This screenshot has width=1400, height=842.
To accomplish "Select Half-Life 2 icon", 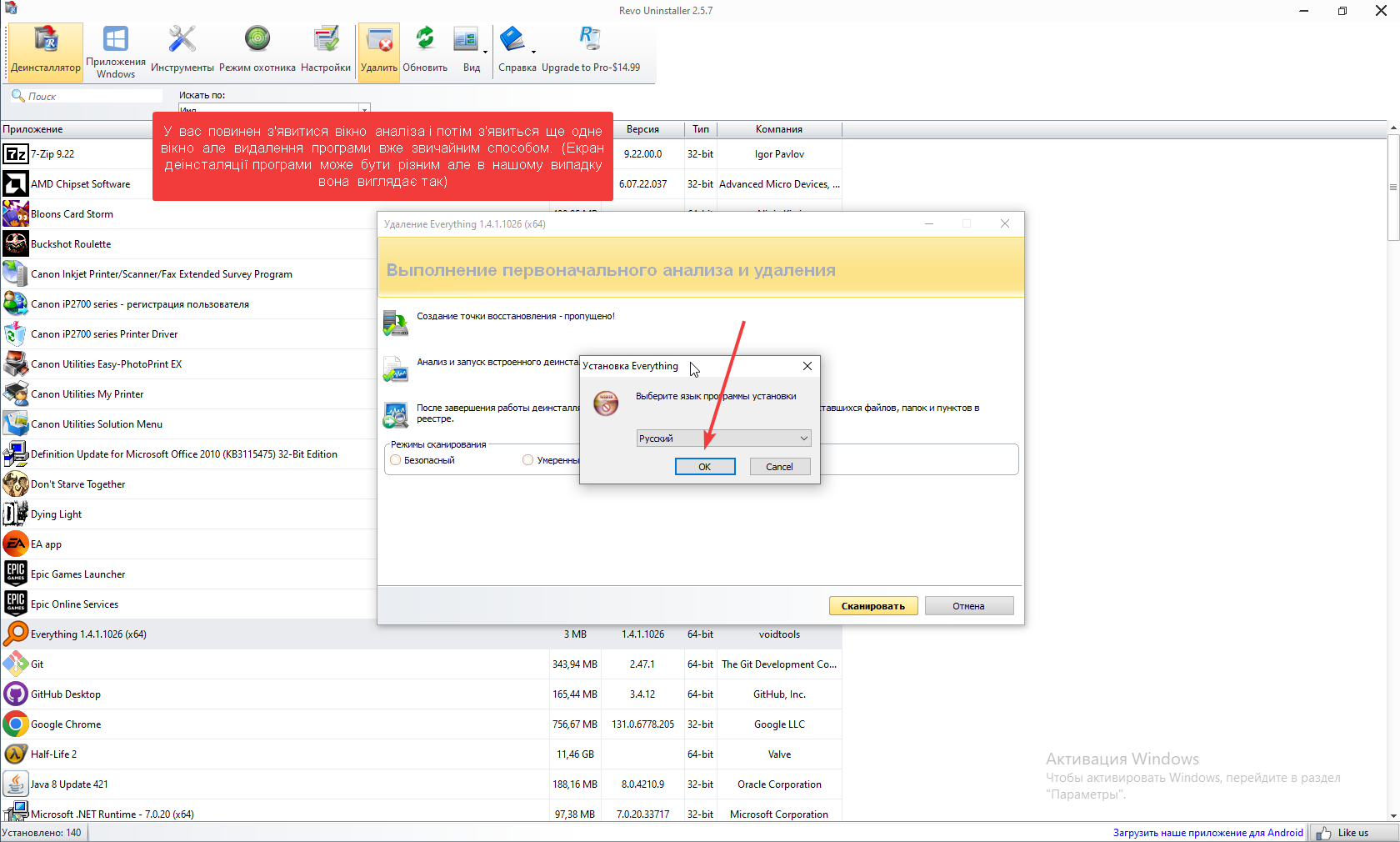I will [x=15, y=754].
